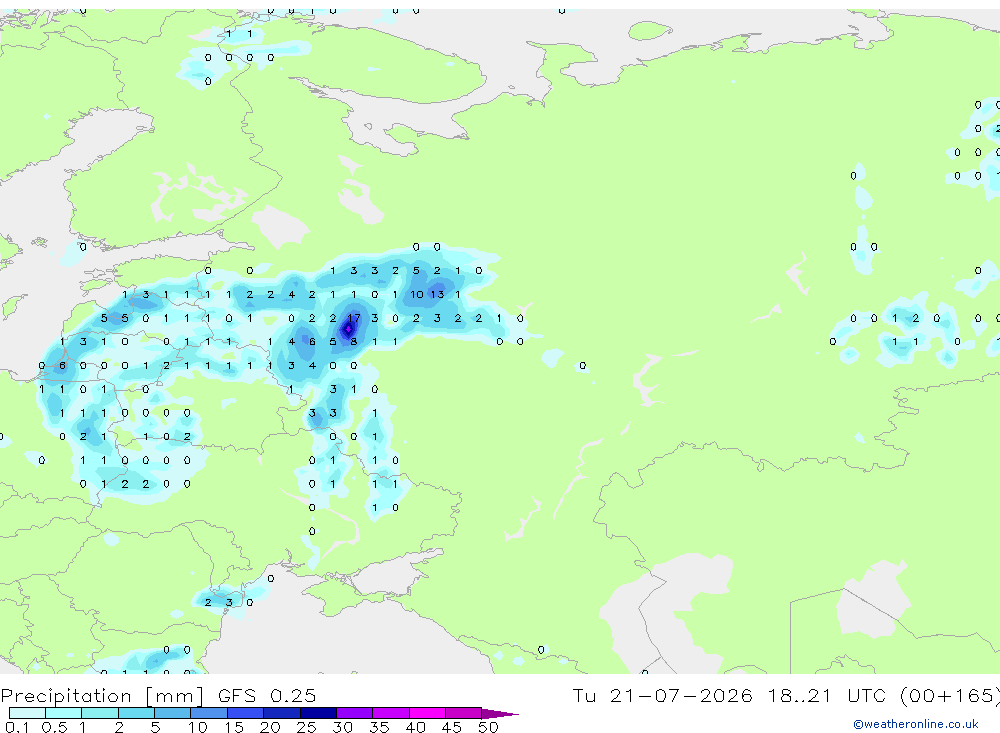
Task: Select the legend label "50"
Action: [x=488, y=727]
